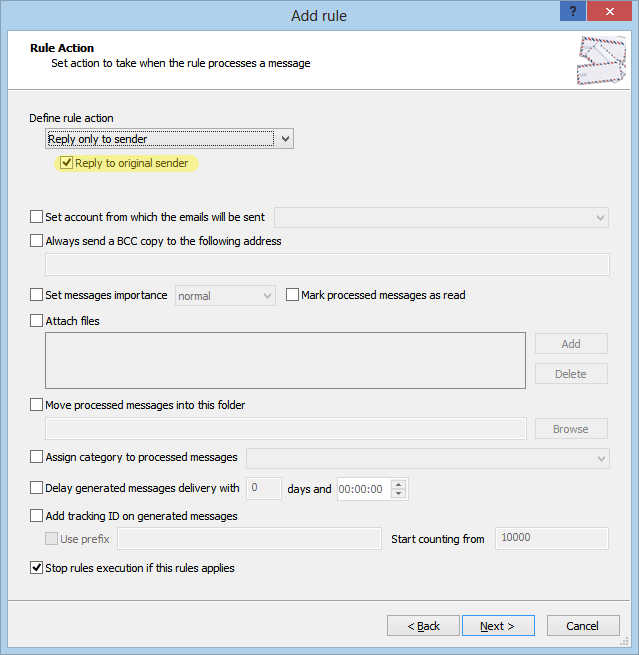Return with the Back button
The height and width of the screenshot is (655, 639).
pyautogui.click(x=423, y=625)
